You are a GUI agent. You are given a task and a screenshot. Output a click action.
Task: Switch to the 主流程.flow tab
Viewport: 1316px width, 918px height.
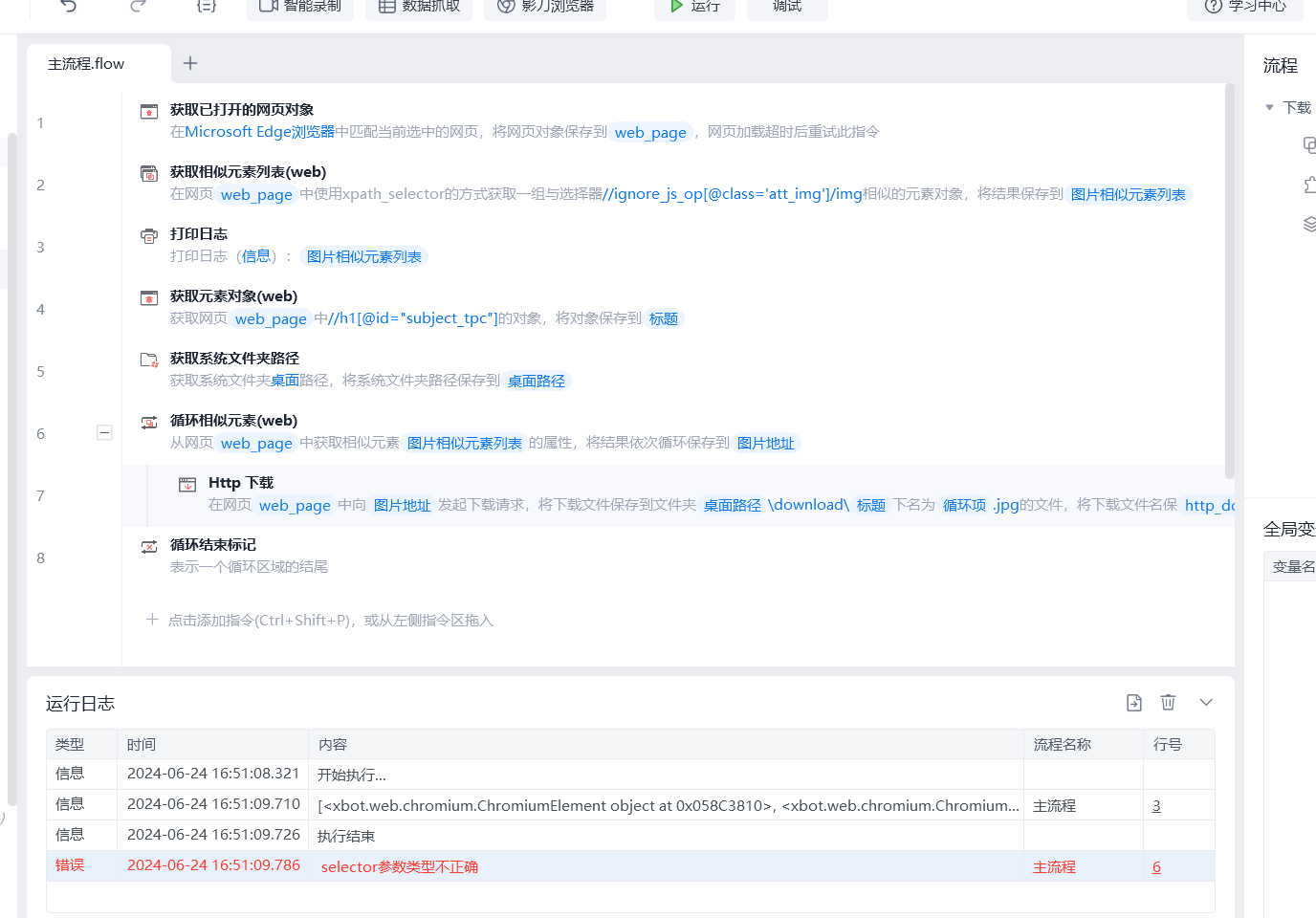tap(87, 64)
